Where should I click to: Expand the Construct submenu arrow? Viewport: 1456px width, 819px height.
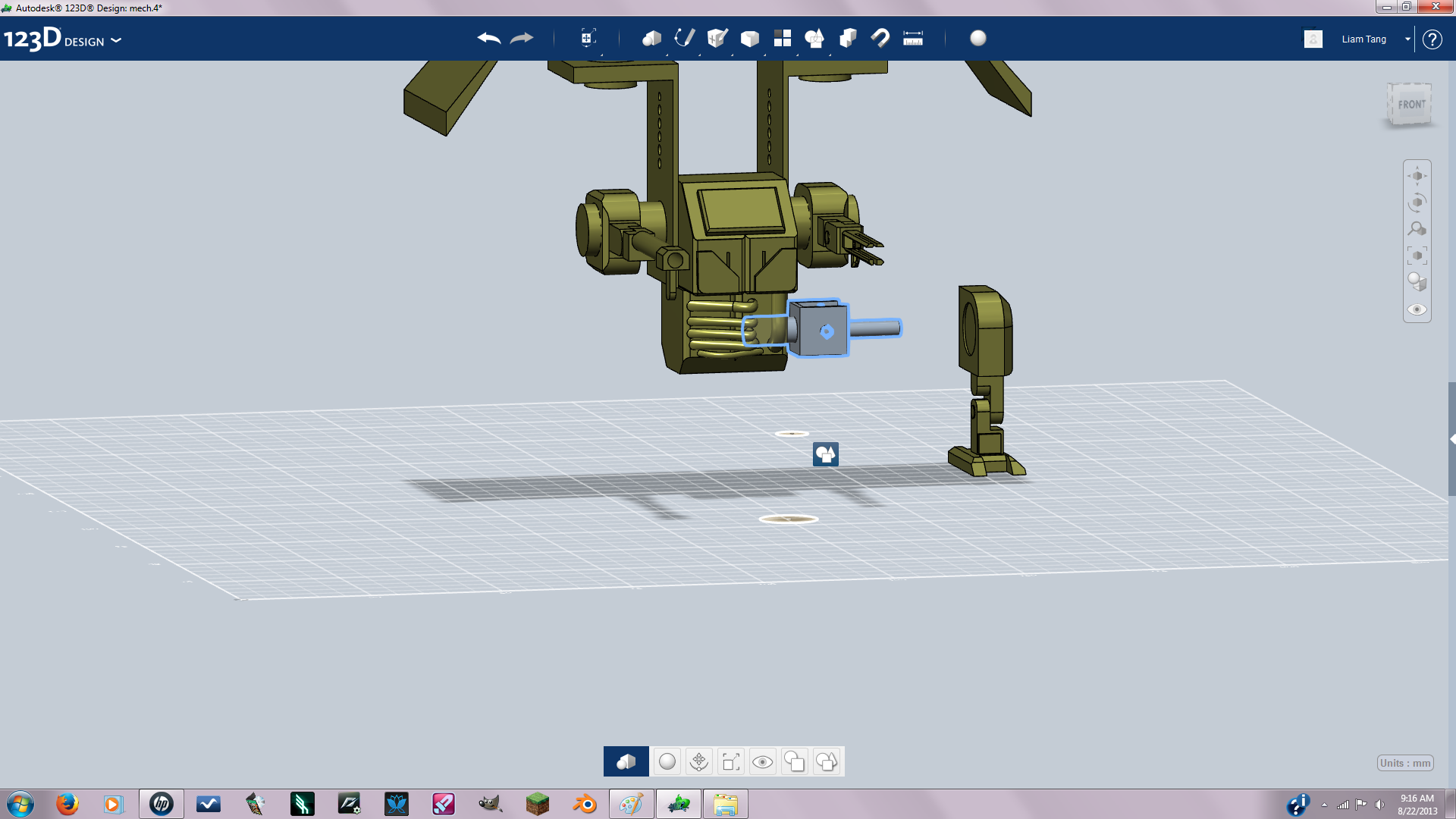click(x=733, y=55)
